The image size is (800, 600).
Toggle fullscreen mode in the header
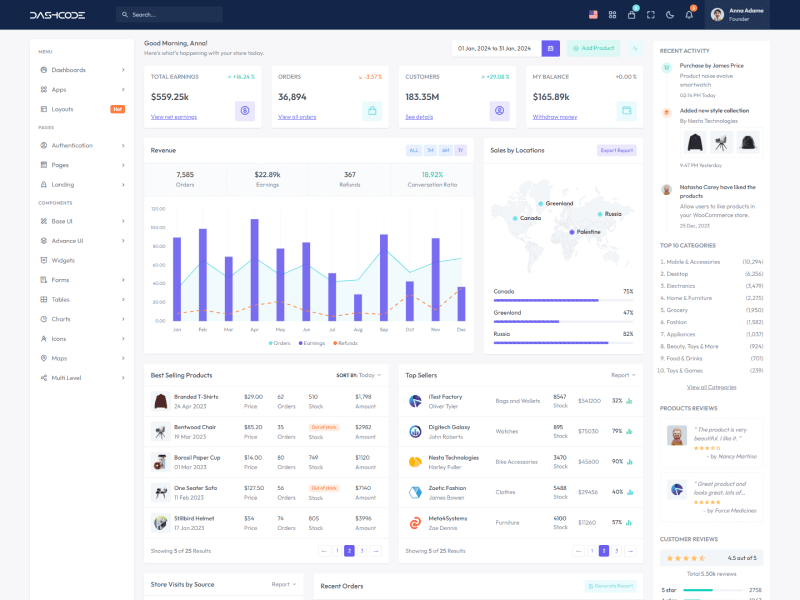tap(651, 15)
